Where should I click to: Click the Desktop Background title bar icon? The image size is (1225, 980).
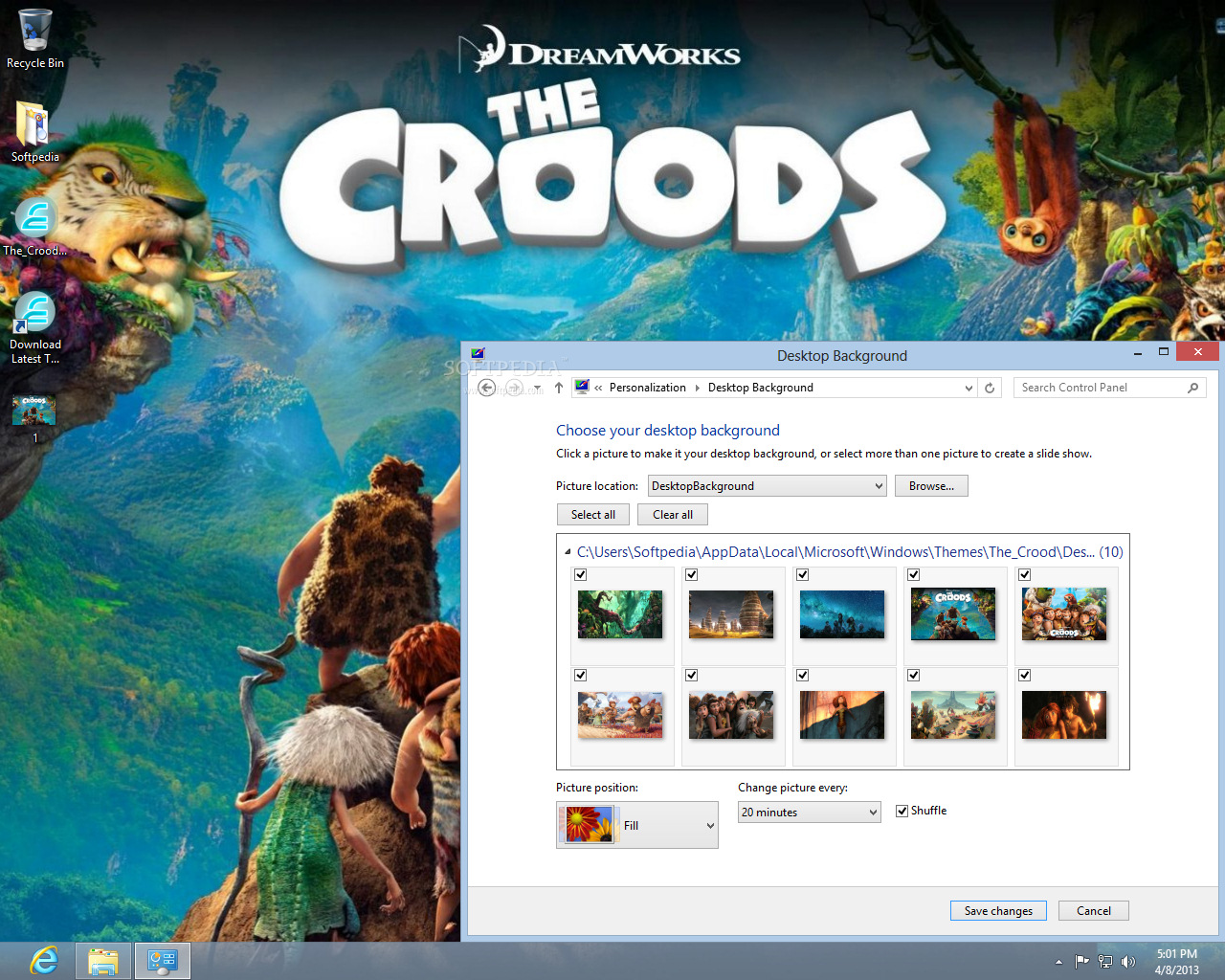[x=479, y=355]
